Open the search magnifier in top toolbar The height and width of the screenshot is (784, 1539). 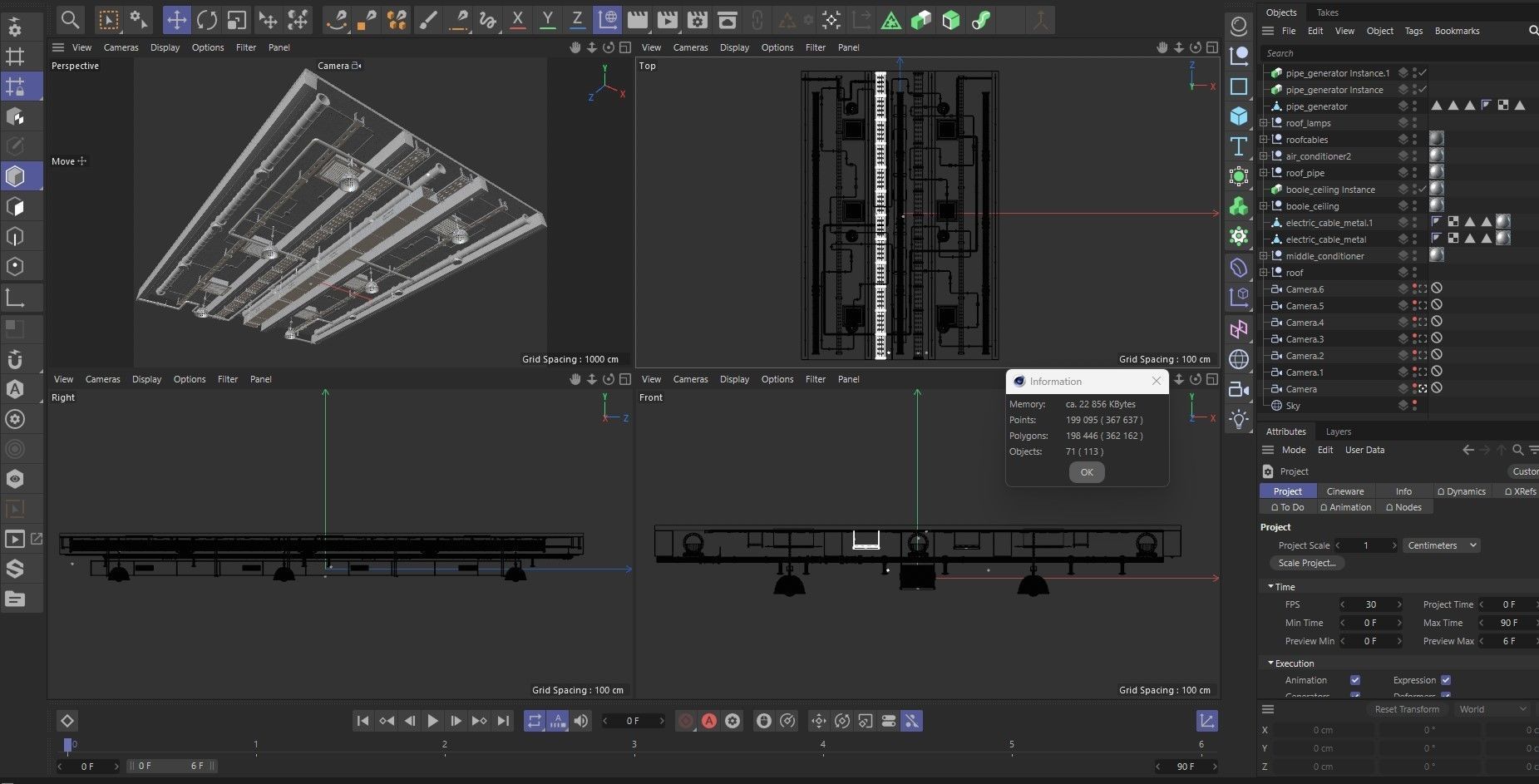(x=71, y=20)
